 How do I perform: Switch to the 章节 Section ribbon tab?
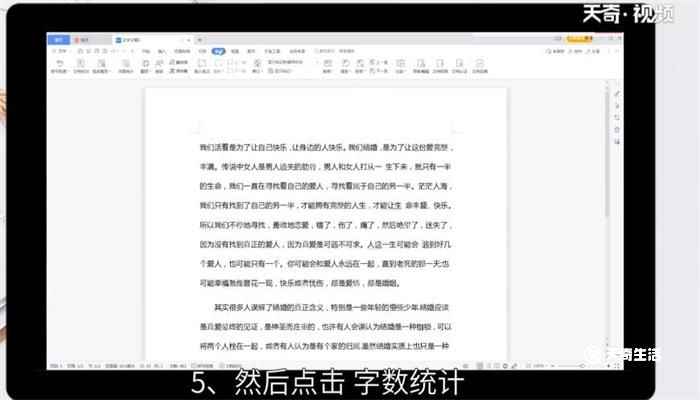coord(251,51)
